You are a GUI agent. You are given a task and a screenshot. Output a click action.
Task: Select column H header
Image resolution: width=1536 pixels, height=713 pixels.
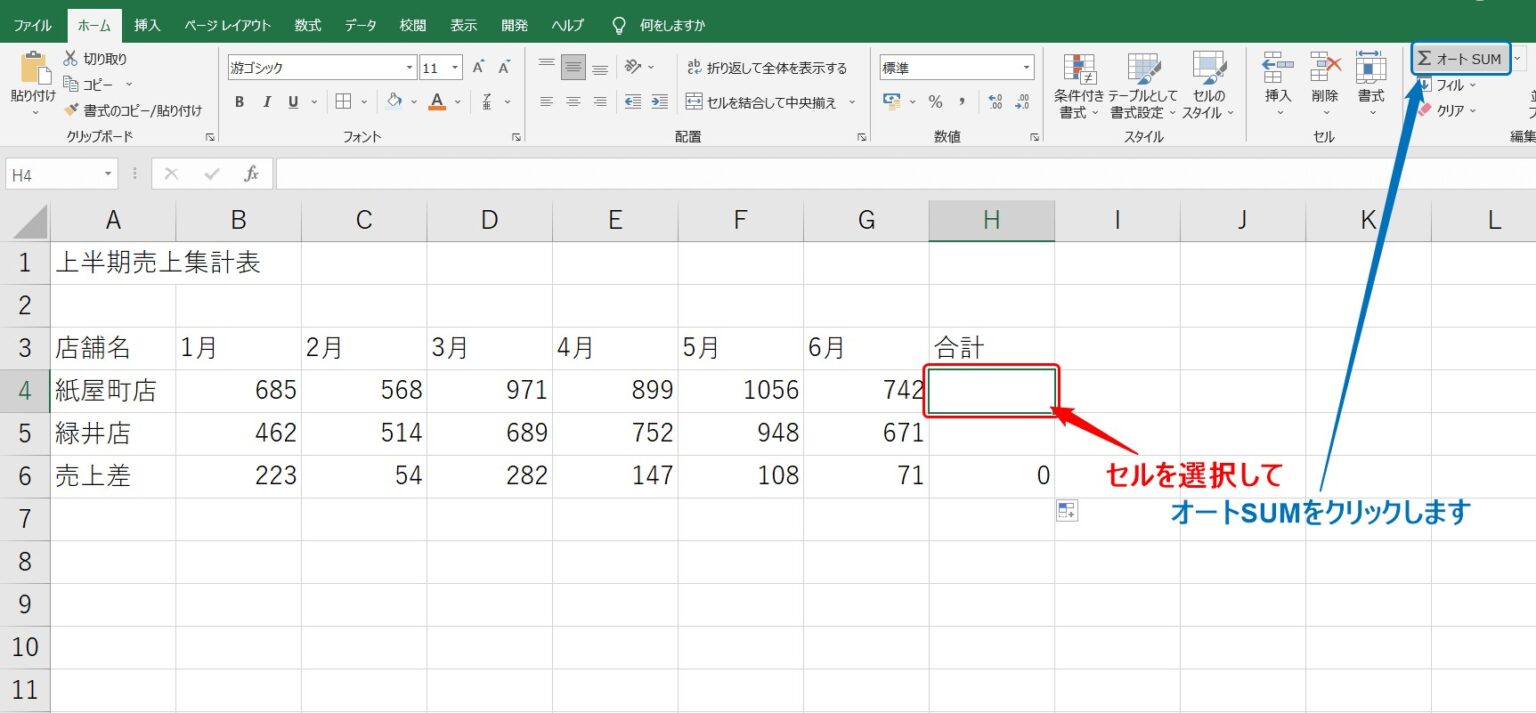(991, 221)
